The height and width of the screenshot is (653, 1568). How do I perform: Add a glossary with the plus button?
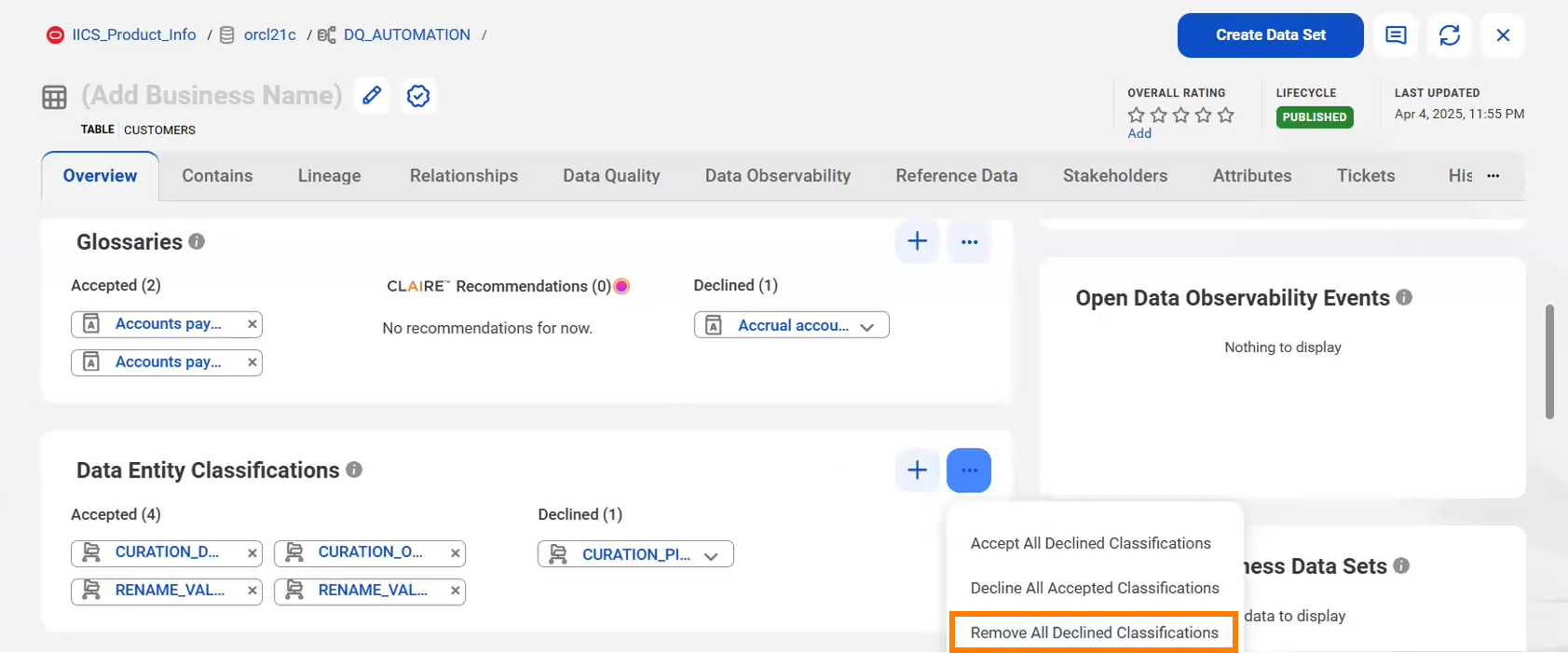point(918,241)
